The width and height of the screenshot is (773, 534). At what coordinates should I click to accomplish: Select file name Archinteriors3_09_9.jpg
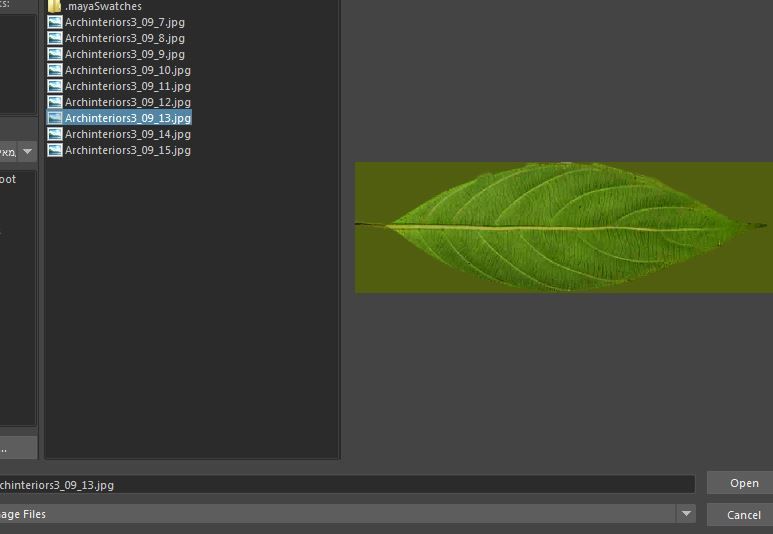pyautogui.click(x=125, y=54)
